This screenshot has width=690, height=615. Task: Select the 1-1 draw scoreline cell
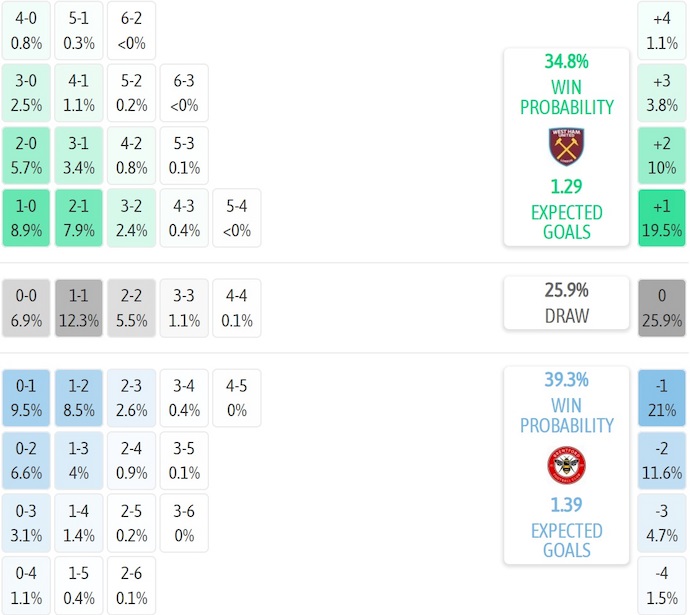pyautogui.click(x=79, y=308)
